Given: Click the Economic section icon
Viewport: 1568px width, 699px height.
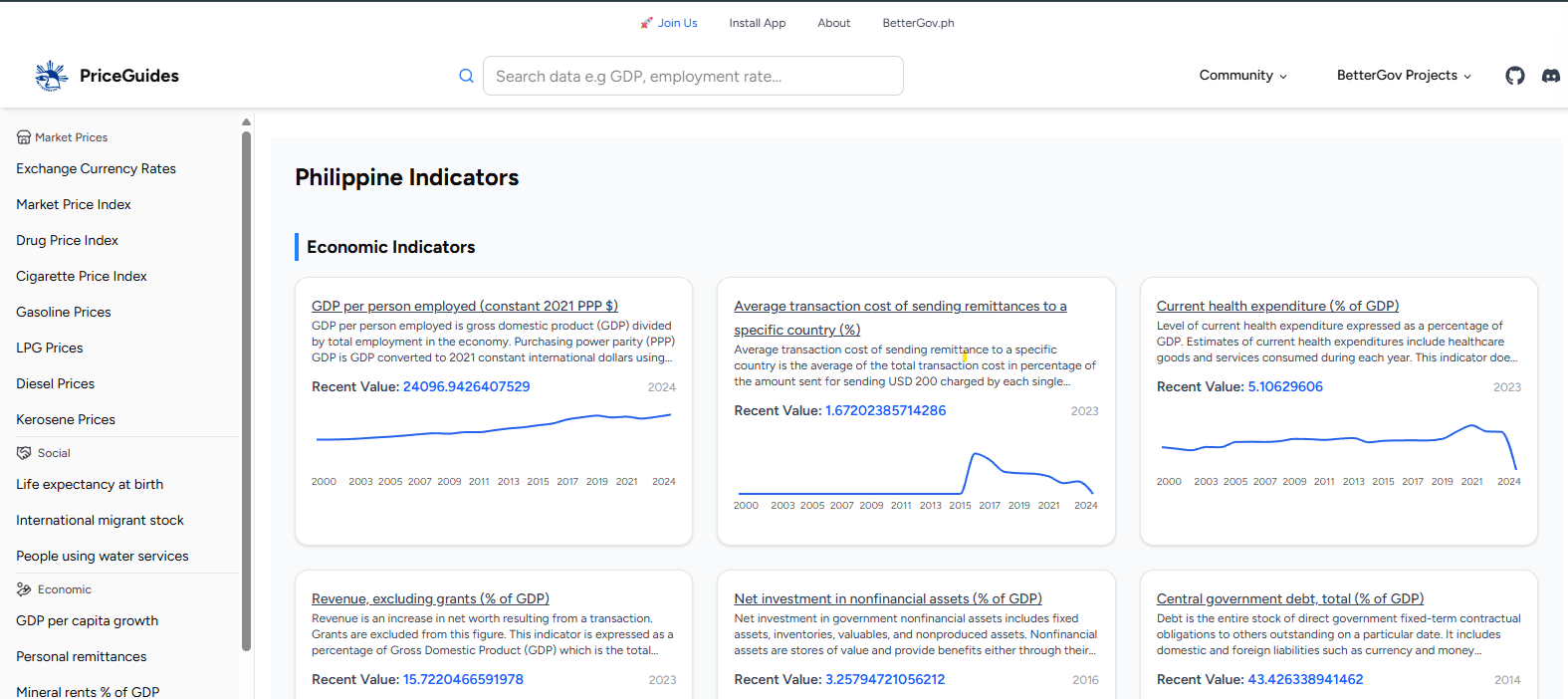Looking at the screenshot, I should pyautogui.click(x=24, y=589).
